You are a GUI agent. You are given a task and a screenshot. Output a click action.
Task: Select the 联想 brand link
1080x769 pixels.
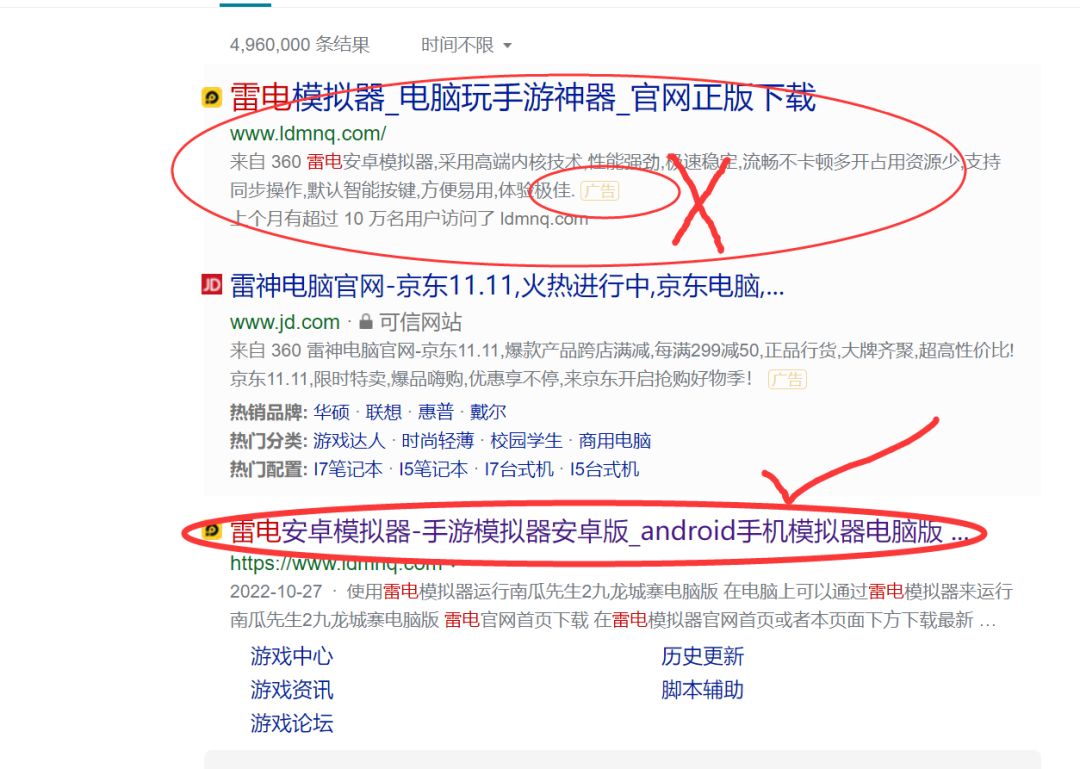point(384,412)
